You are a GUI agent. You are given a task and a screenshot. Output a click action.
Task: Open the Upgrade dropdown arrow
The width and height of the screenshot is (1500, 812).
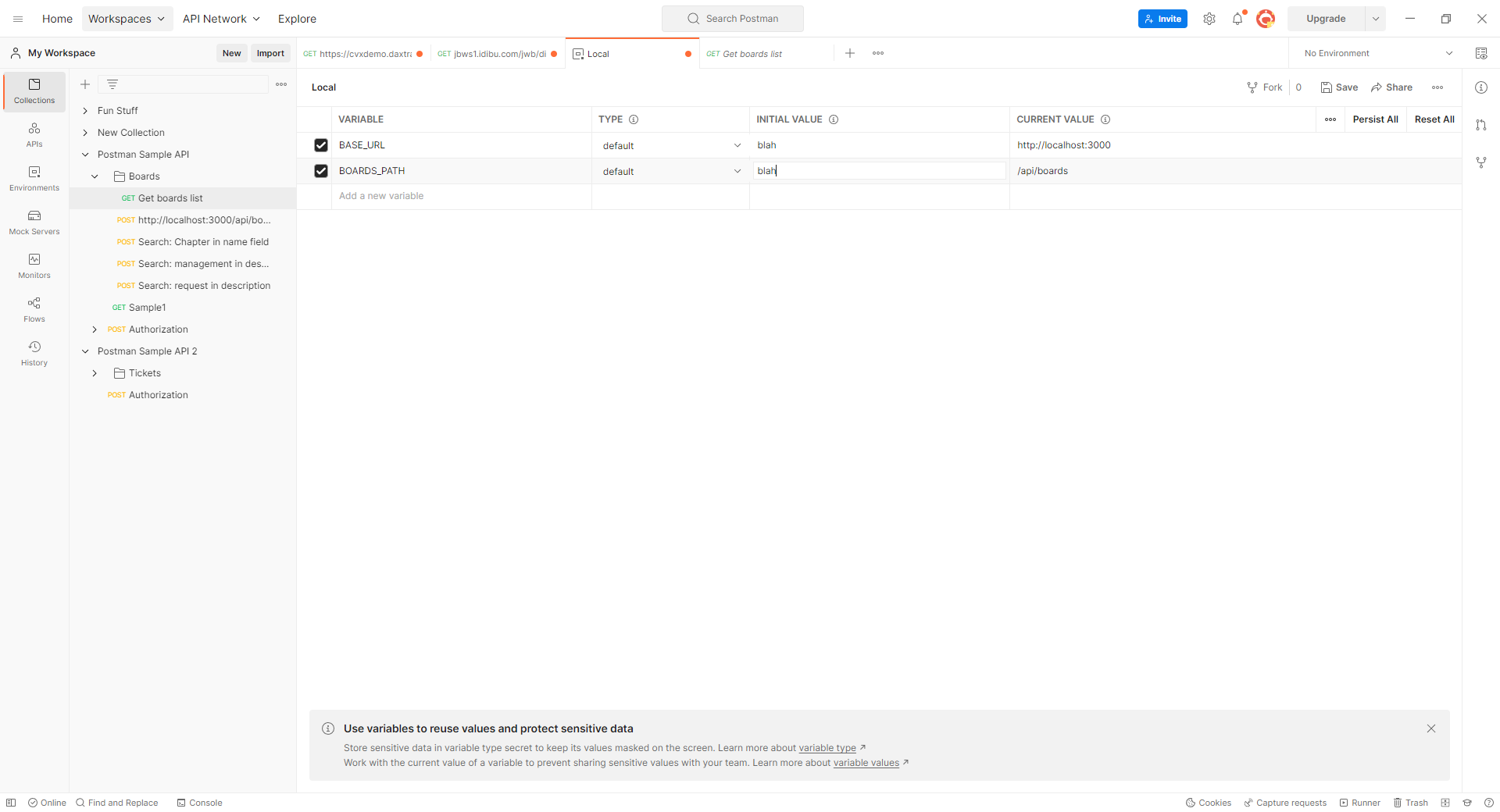click(1376, 19)
